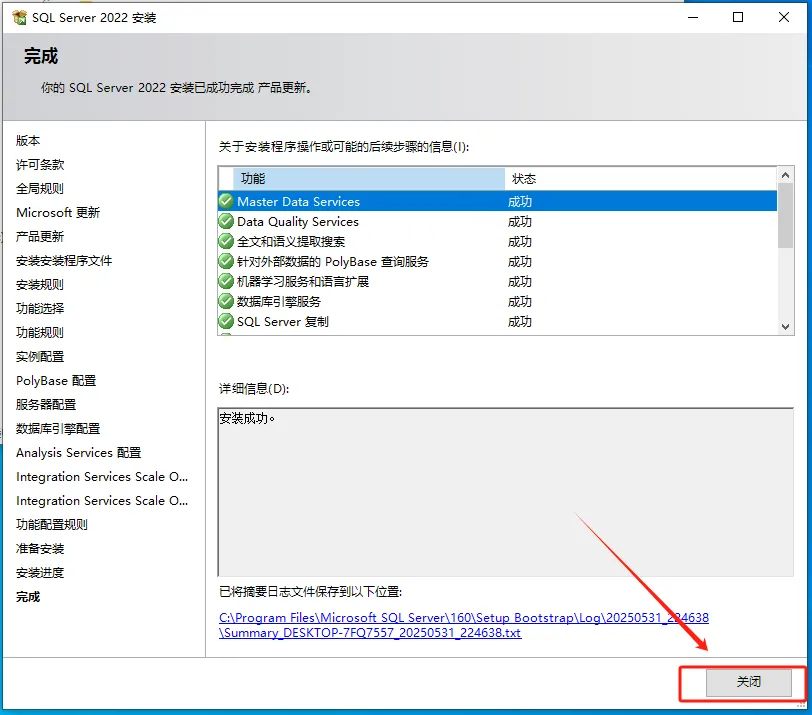This screenshot has height=715, width=812.
Task: Select the 针对外部数据的 PolyBase 查询服务 row
Action: tap(497, 261)
